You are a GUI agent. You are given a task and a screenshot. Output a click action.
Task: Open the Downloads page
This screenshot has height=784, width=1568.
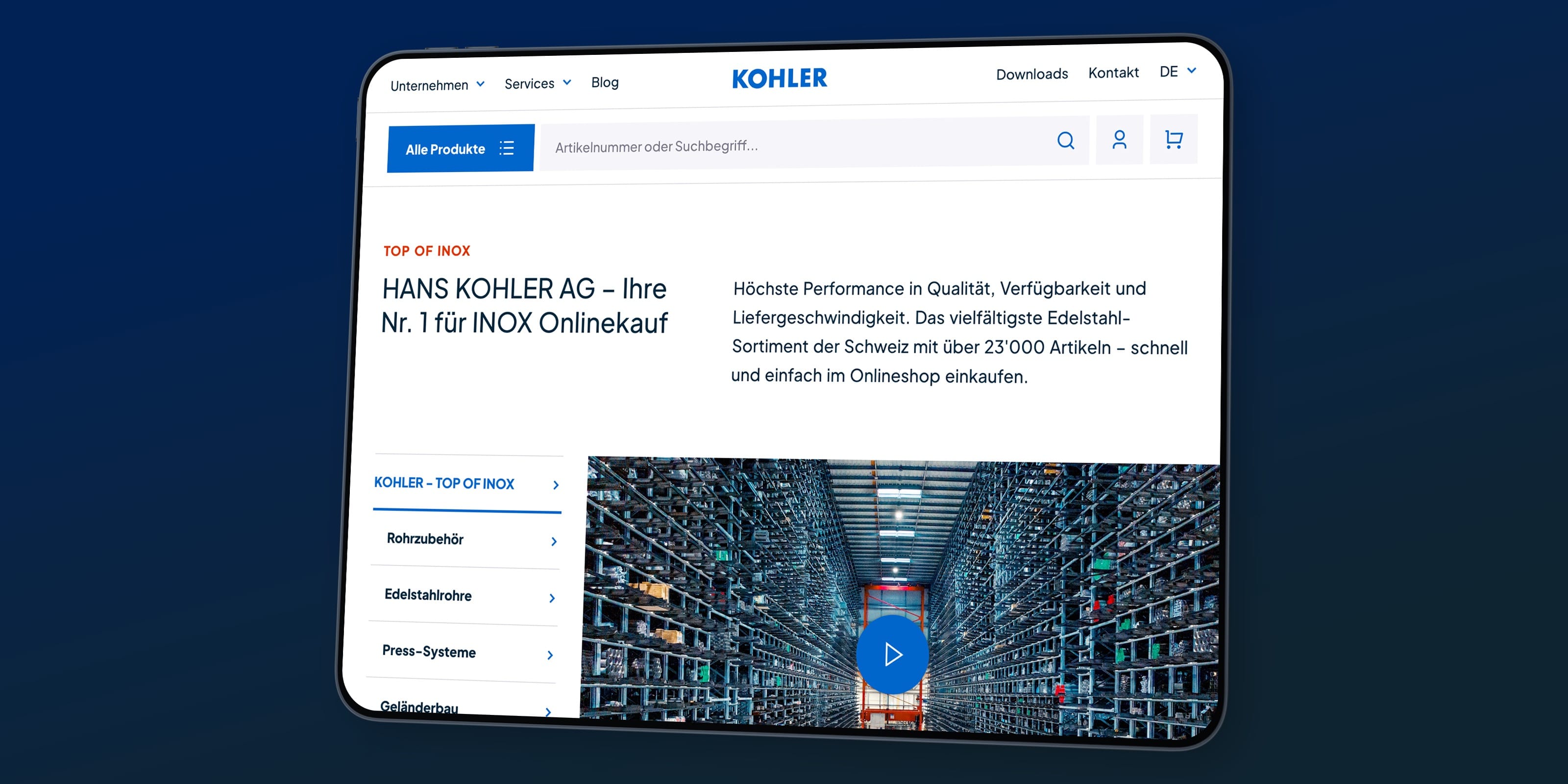pos(1032,74)
